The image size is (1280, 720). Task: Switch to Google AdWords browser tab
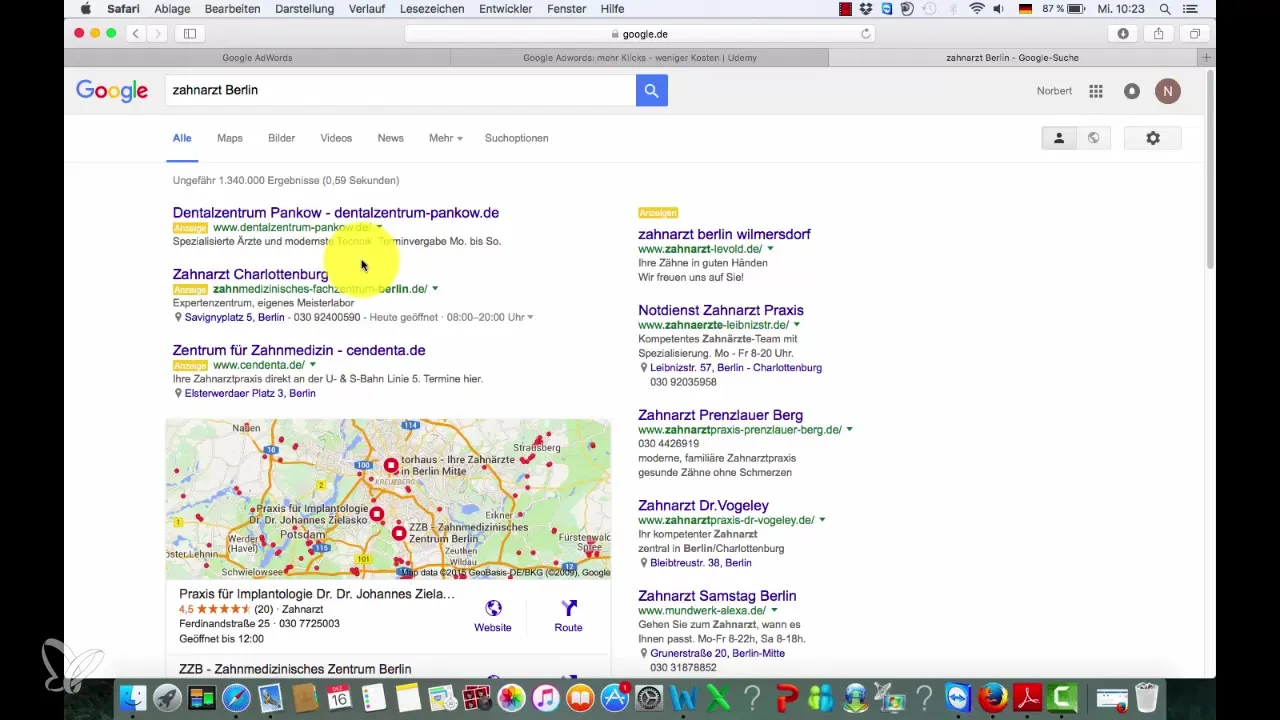[x=257, y=57]
